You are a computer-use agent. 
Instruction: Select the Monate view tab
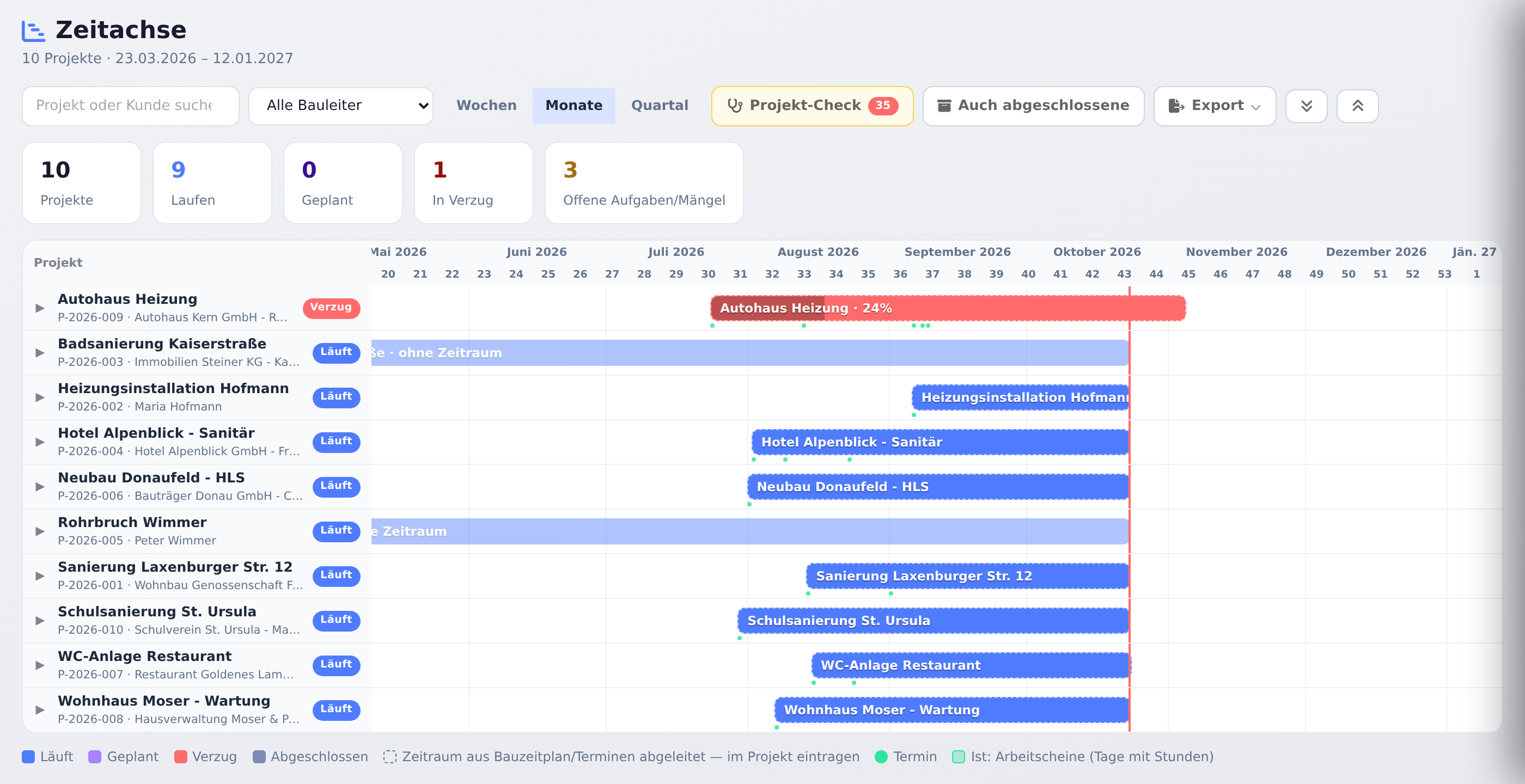click(x=574, y=106)
